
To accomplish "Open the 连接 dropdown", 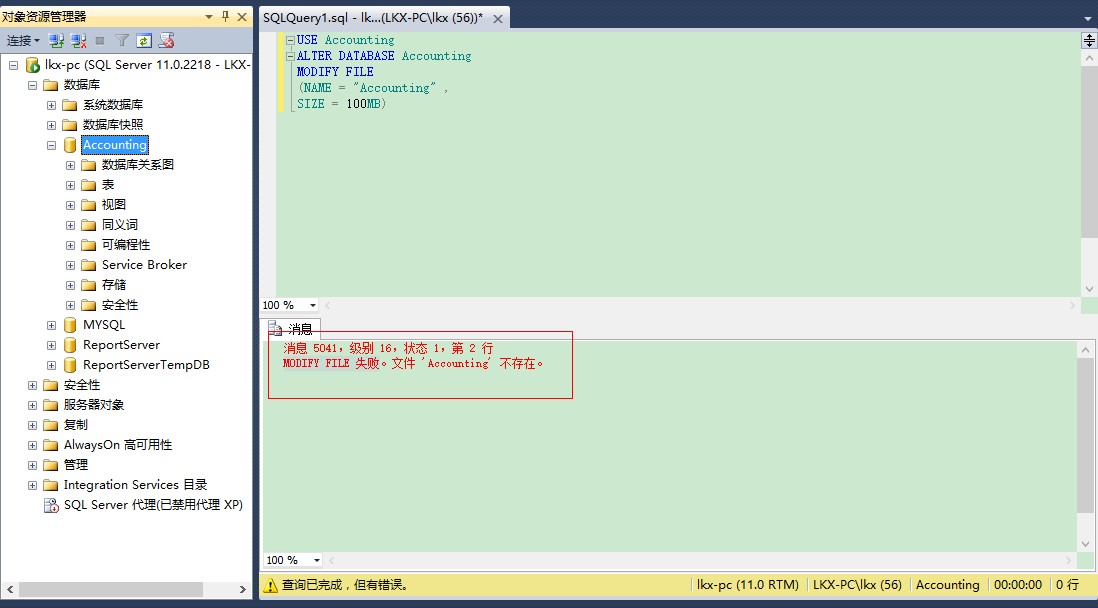I will coord(23,41).
